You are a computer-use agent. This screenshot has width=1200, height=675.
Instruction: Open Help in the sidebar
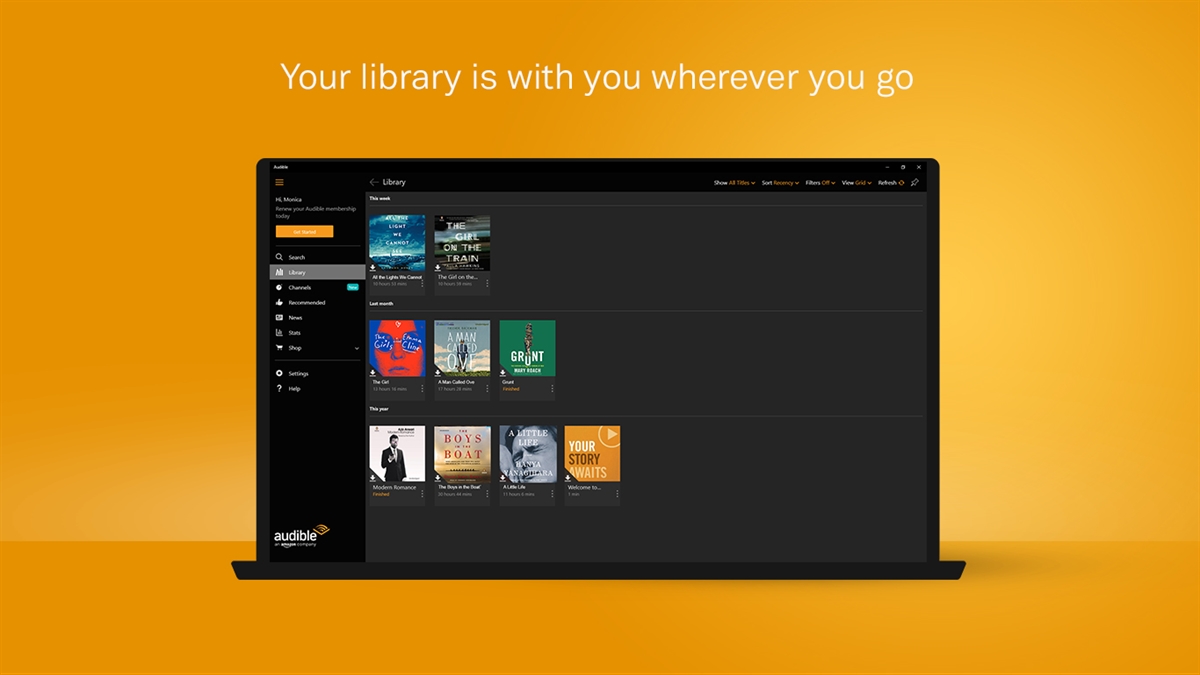point(317,388)
